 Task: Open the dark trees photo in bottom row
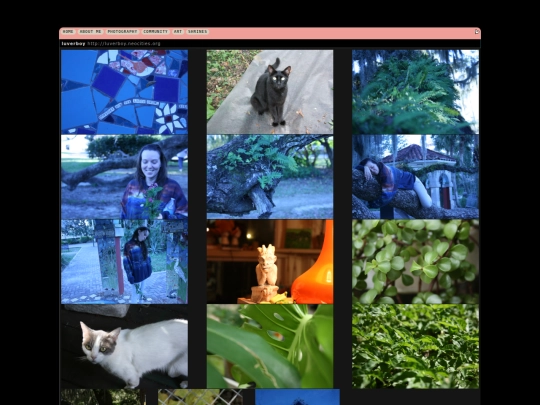pyautogui.click(x=103, y=397)
